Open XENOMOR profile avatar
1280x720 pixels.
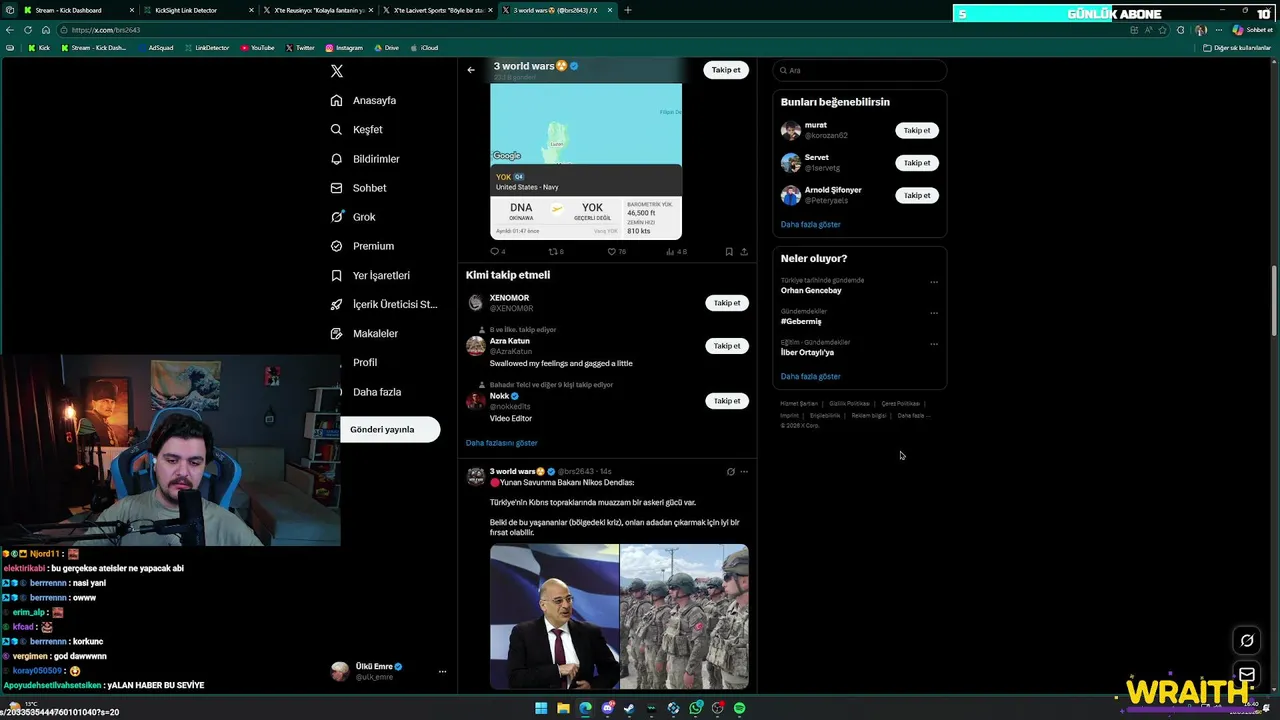(476, 303)
